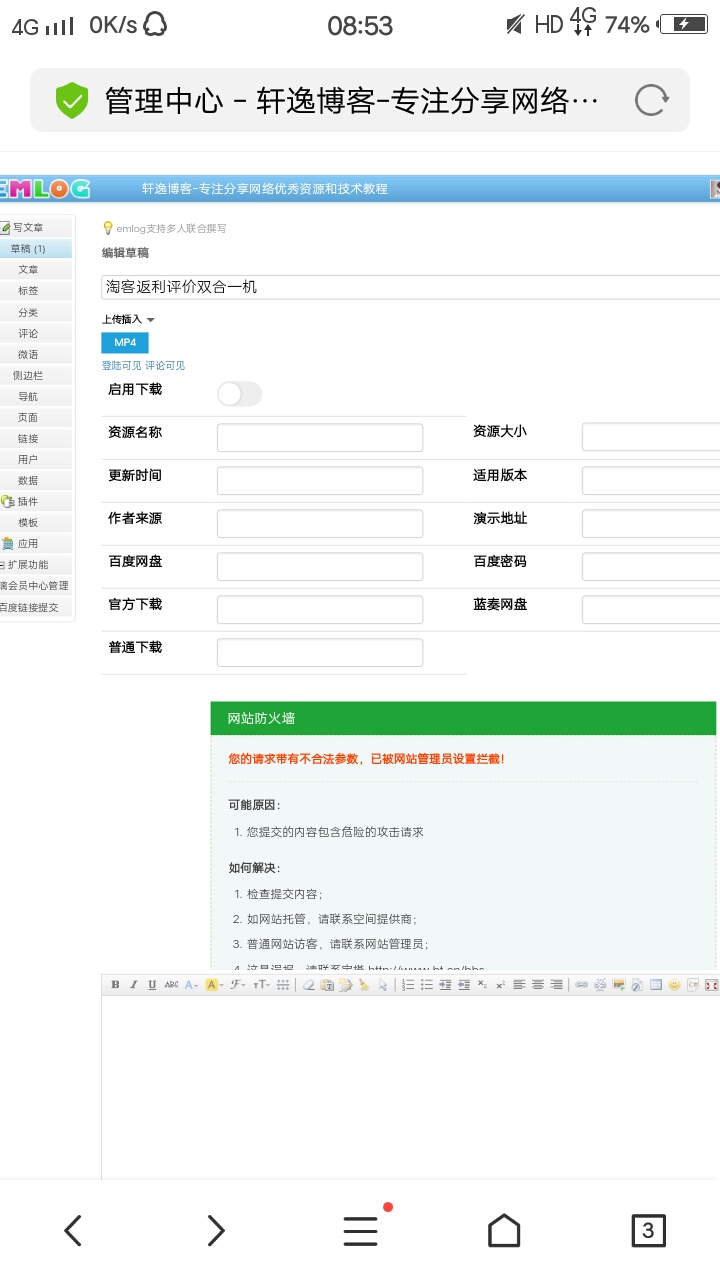
Task: Open the font size dropdown
Action: pos(260,985)
